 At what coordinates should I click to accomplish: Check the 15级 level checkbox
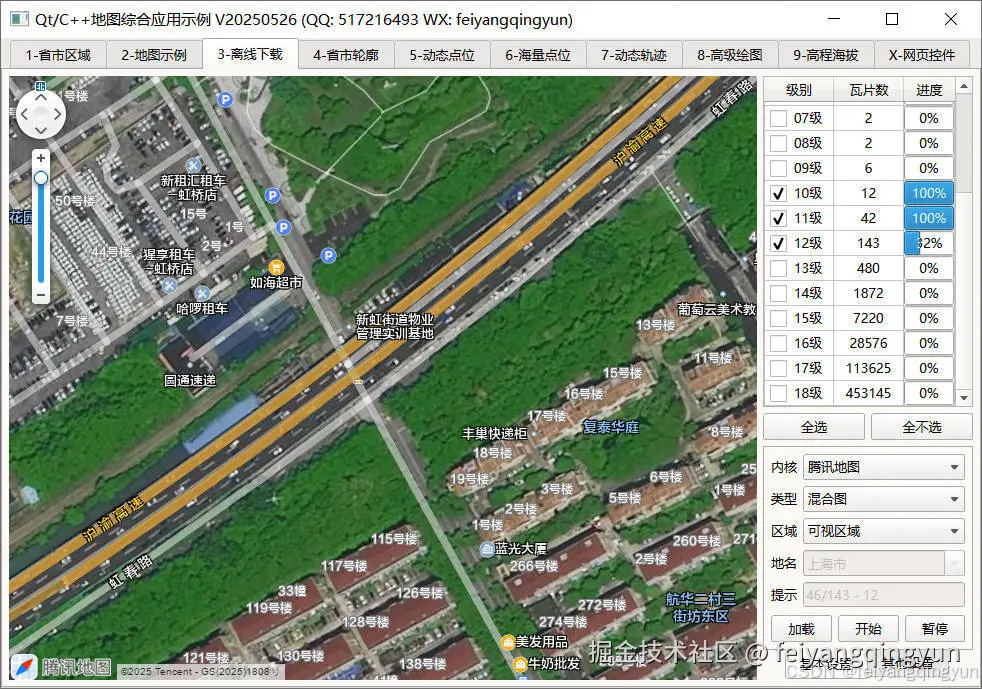778,319
